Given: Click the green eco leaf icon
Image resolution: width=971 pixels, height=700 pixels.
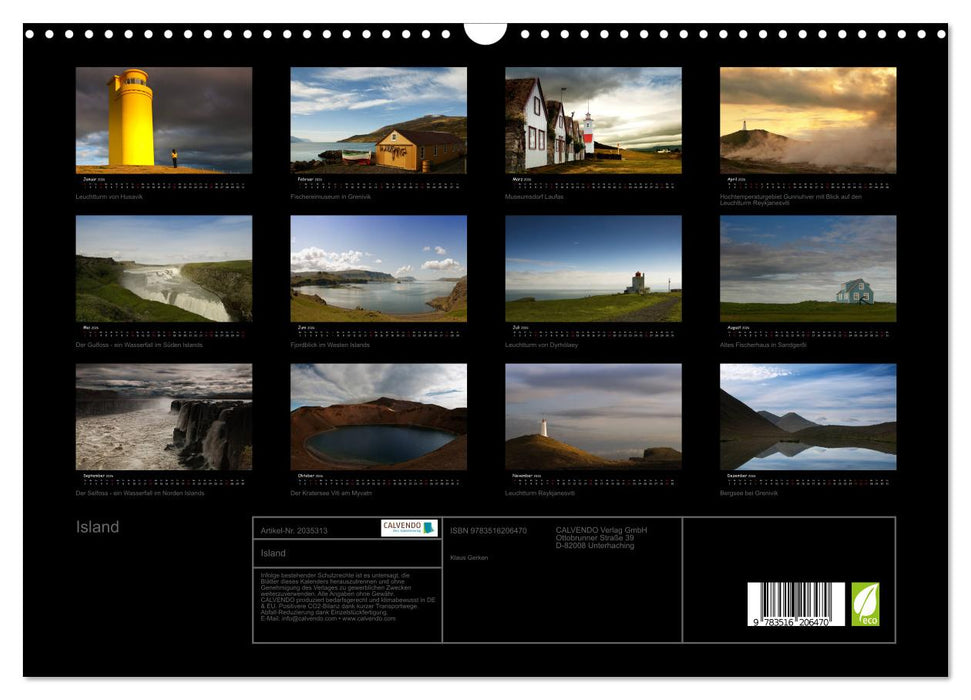Looking at the screenshot, I should pos(865,604).
